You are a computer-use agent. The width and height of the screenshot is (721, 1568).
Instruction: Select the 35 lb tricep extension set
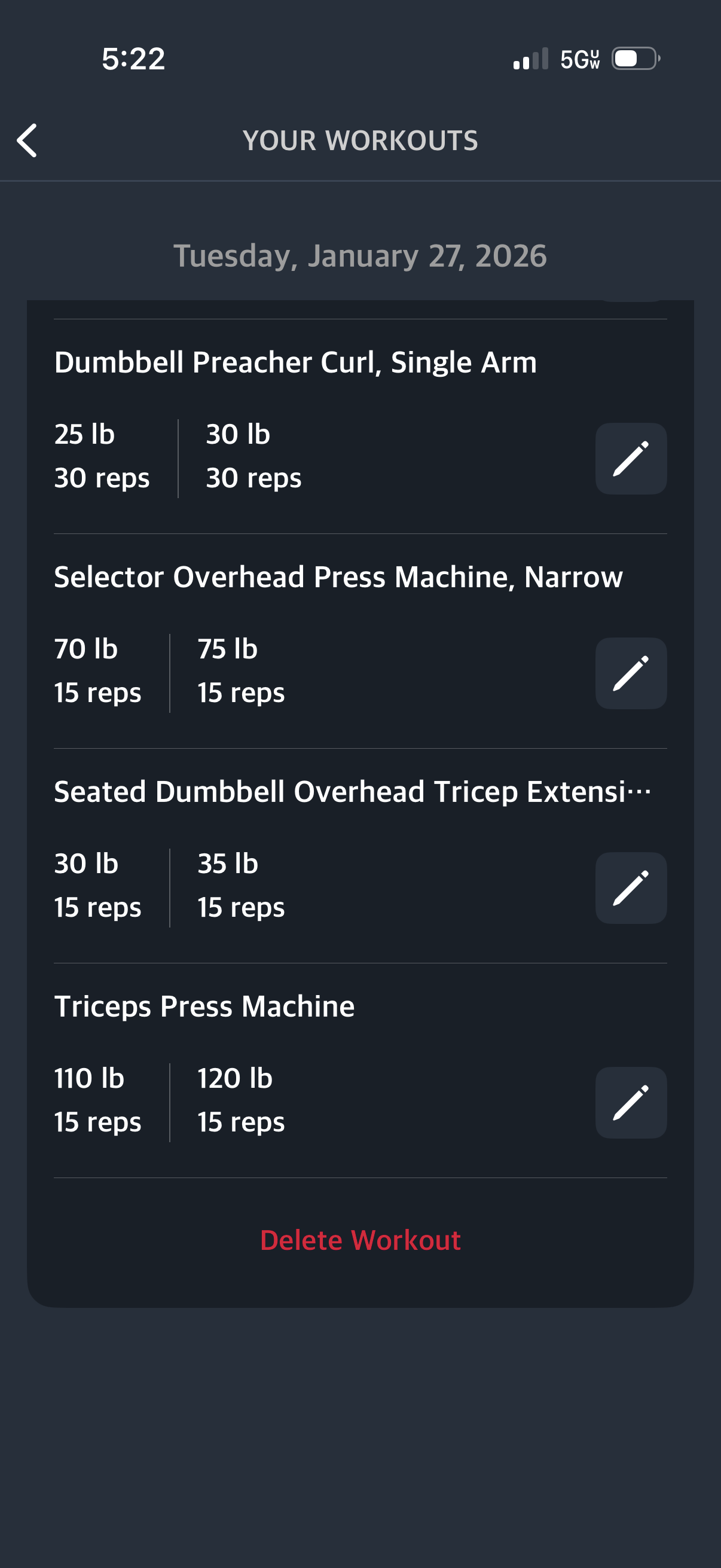(241, 886)
